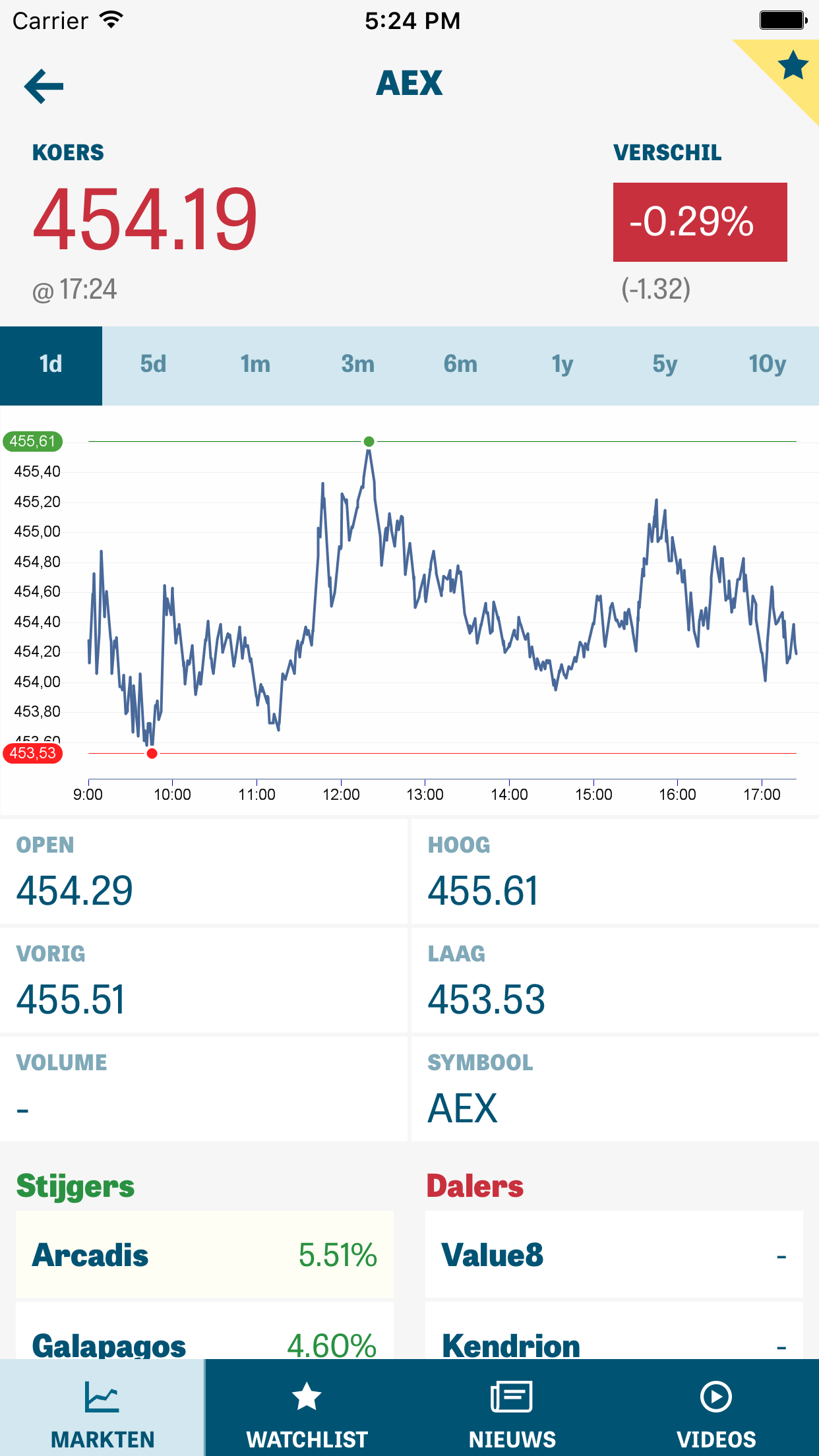Select the 1y chart range
The height and width of the screenshot is (1456, 819).
562,365
